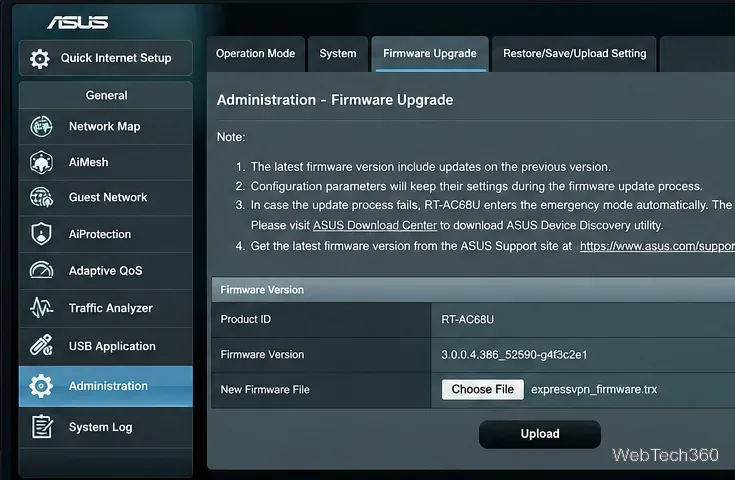Screen dimensions: 735x480
Task: Click note 1 about latest firmware version
Action: 430,167
